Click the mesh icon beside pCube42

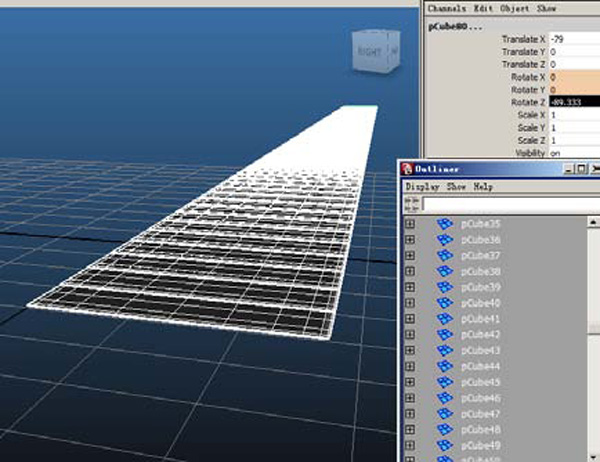(445, 335)
